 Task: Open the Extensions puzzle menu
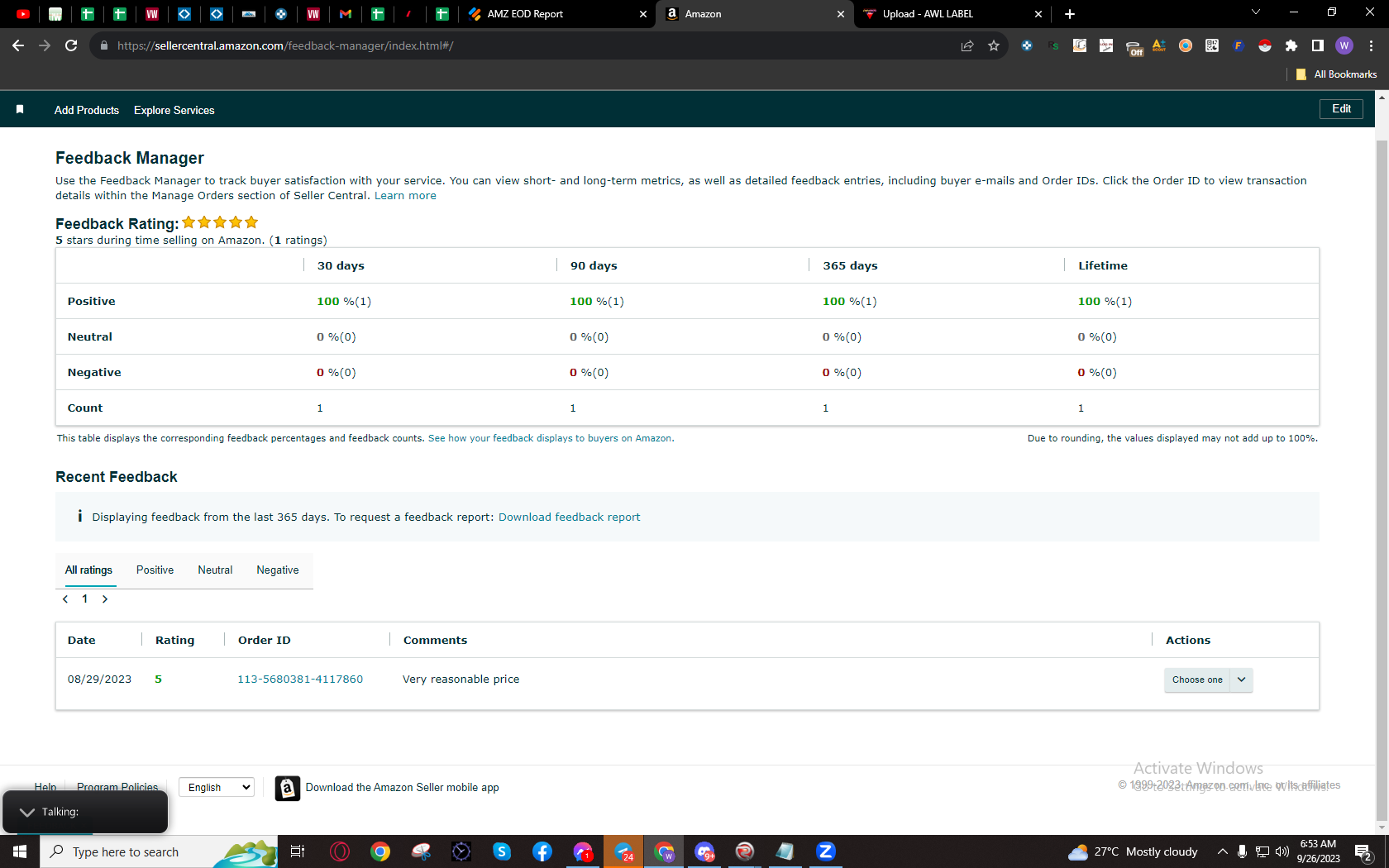(1291, 45)
